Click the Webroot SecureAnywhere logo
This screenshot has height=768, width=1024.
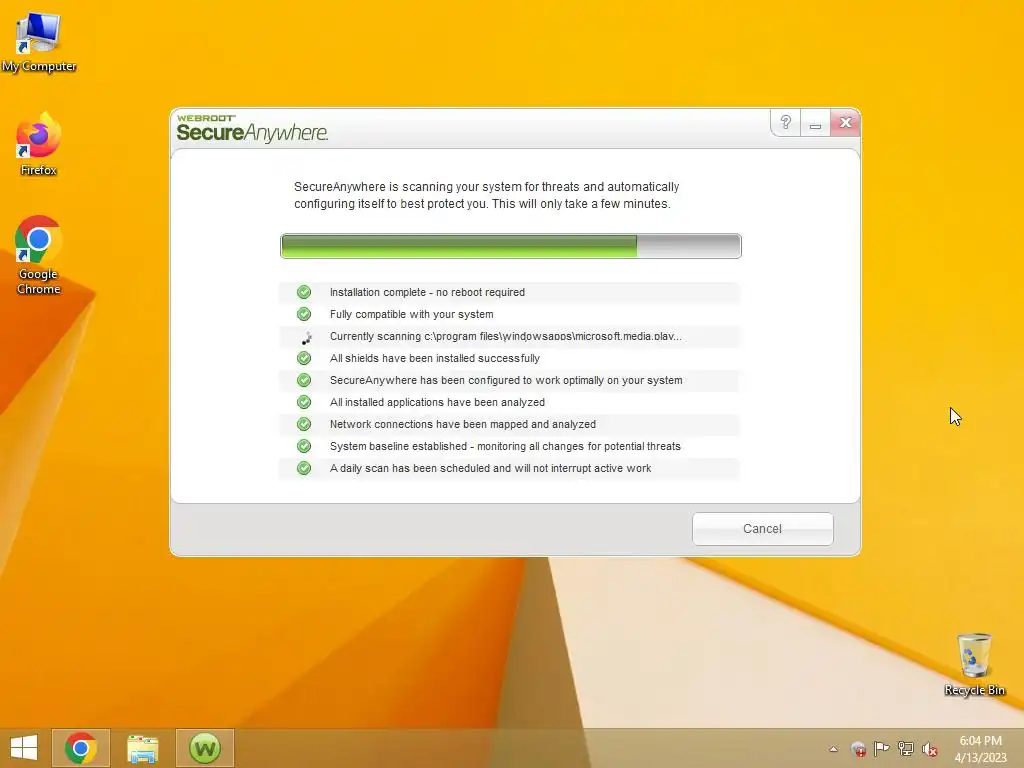click(x=252, y=128)
